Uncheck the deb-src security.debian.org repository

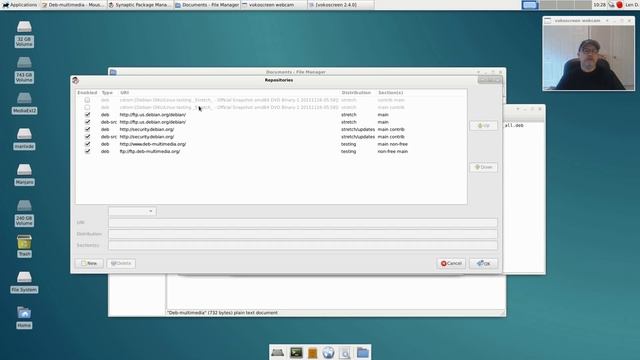pos(87,137)
